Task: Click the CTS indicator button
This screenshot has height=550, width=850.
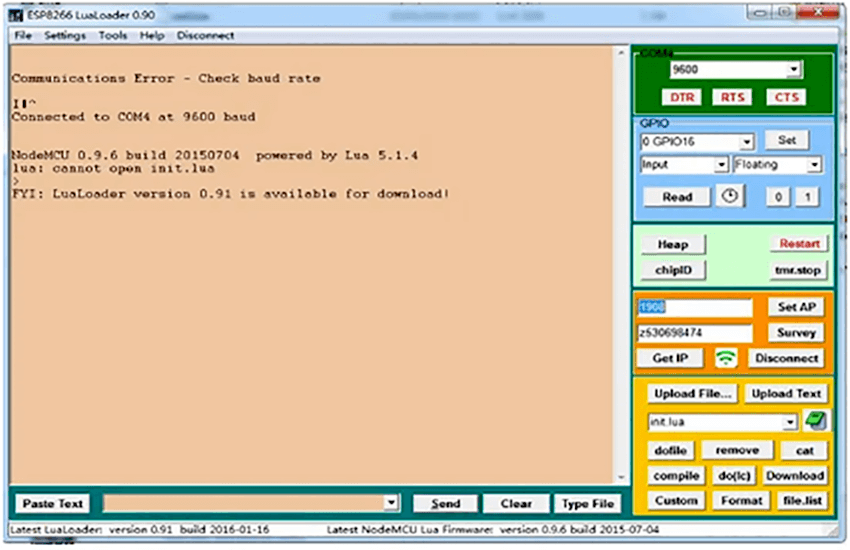Action: tap(786, 97)
